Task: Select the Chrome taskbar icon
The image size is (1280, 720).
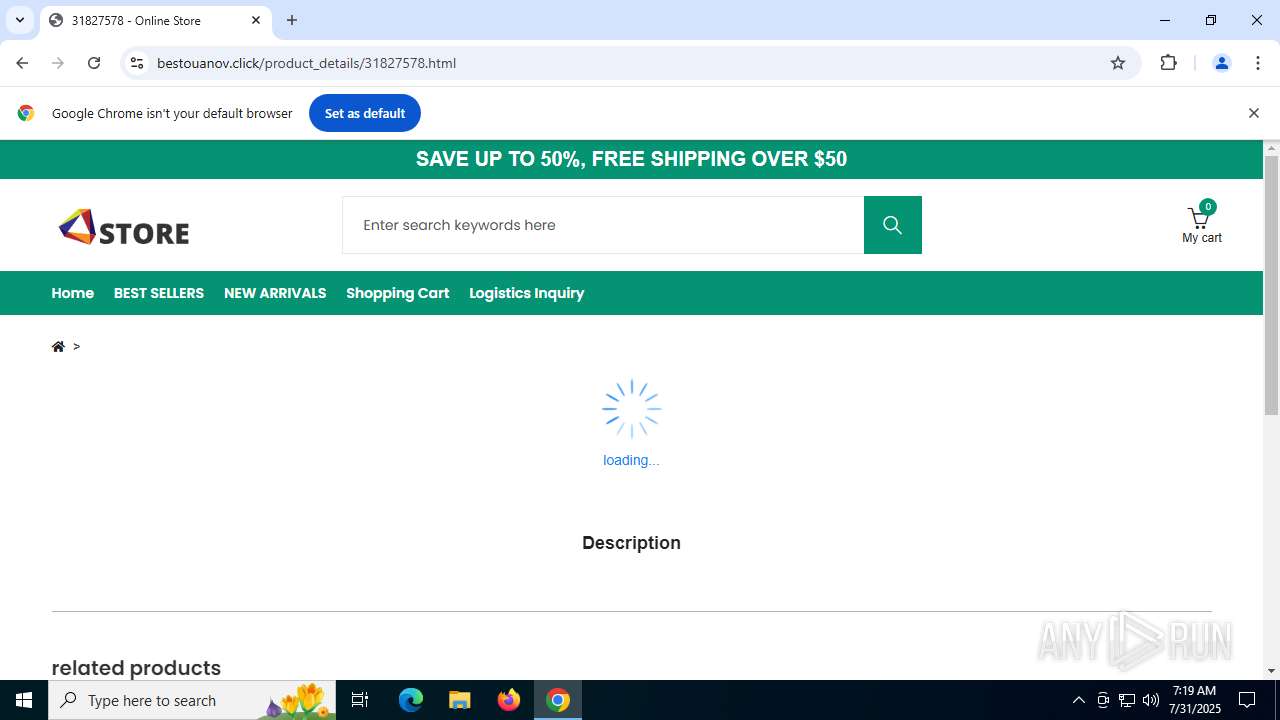Action: 558,700
